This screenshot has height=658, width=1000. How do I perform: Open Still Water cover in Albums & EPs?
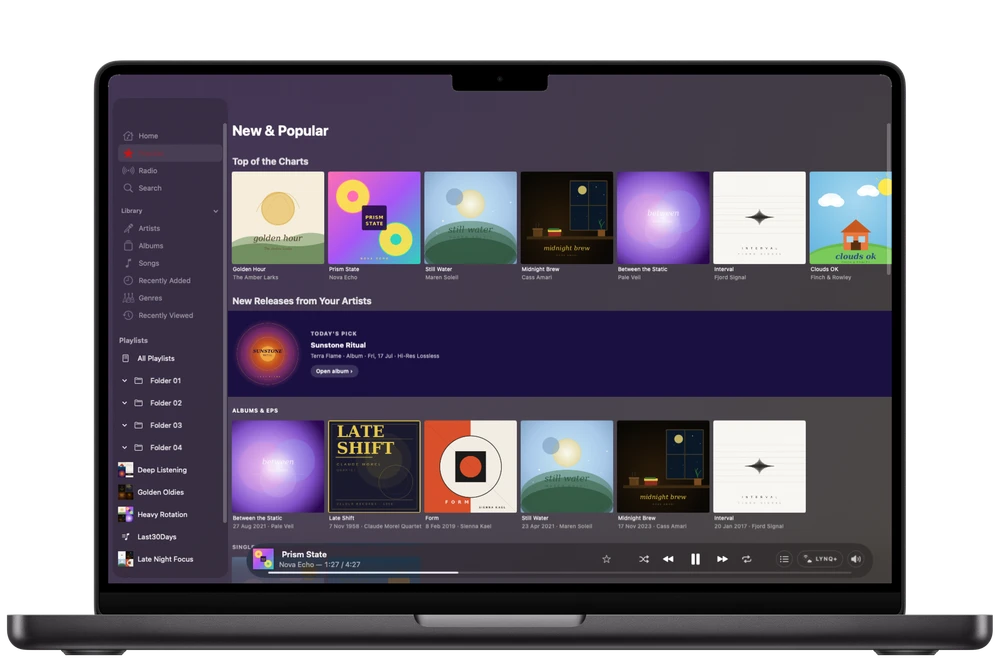pyautogui.click(x=567, y=466)
